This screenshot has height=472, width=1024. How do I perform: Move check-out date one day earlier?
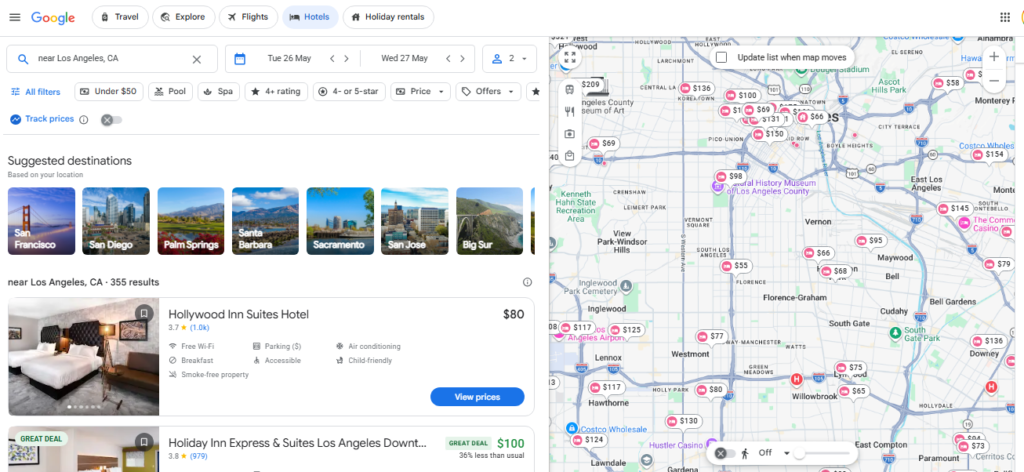click(x=448, y=59)
